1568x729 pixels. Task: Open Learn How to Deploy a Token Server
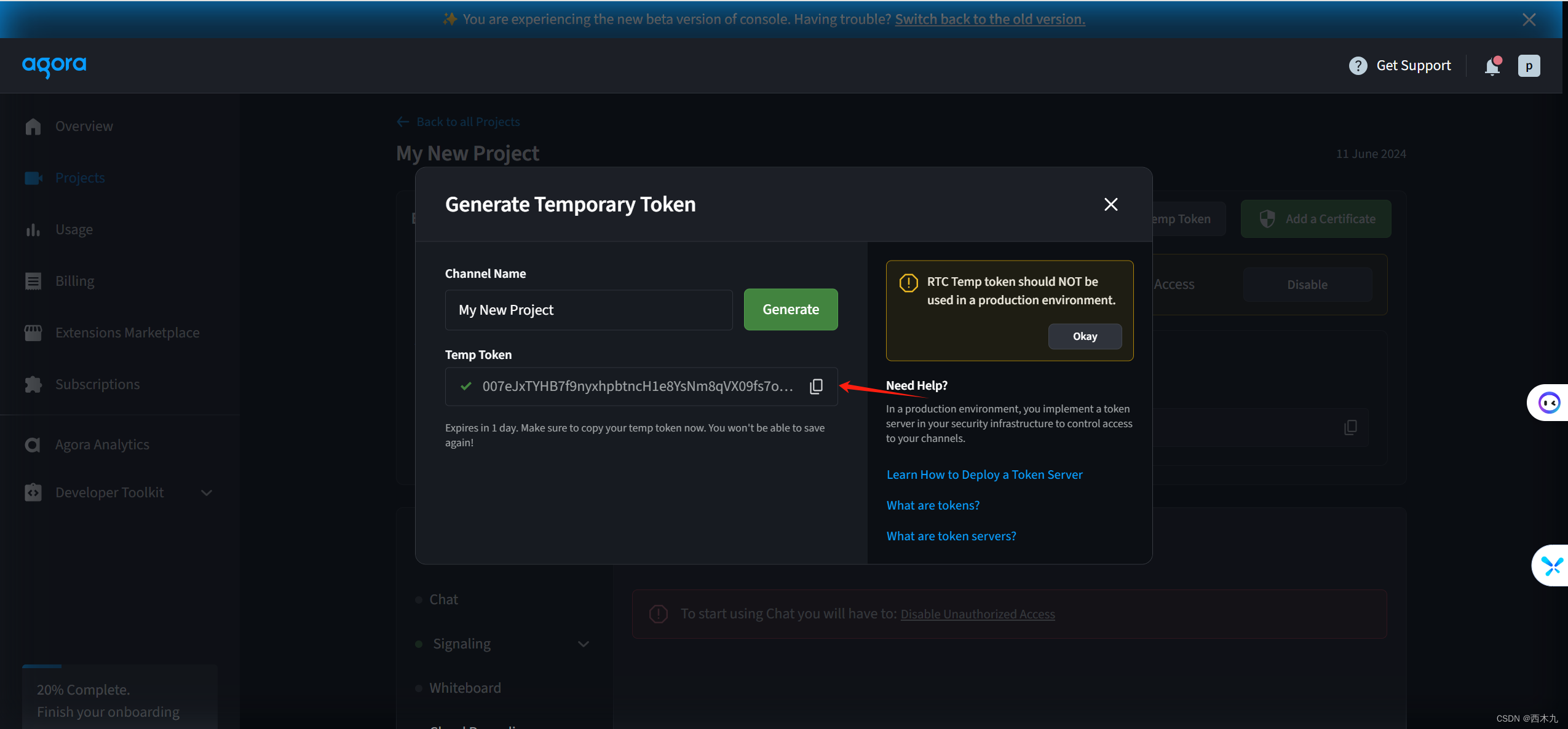pyautogui.click(x=984, y=475)
